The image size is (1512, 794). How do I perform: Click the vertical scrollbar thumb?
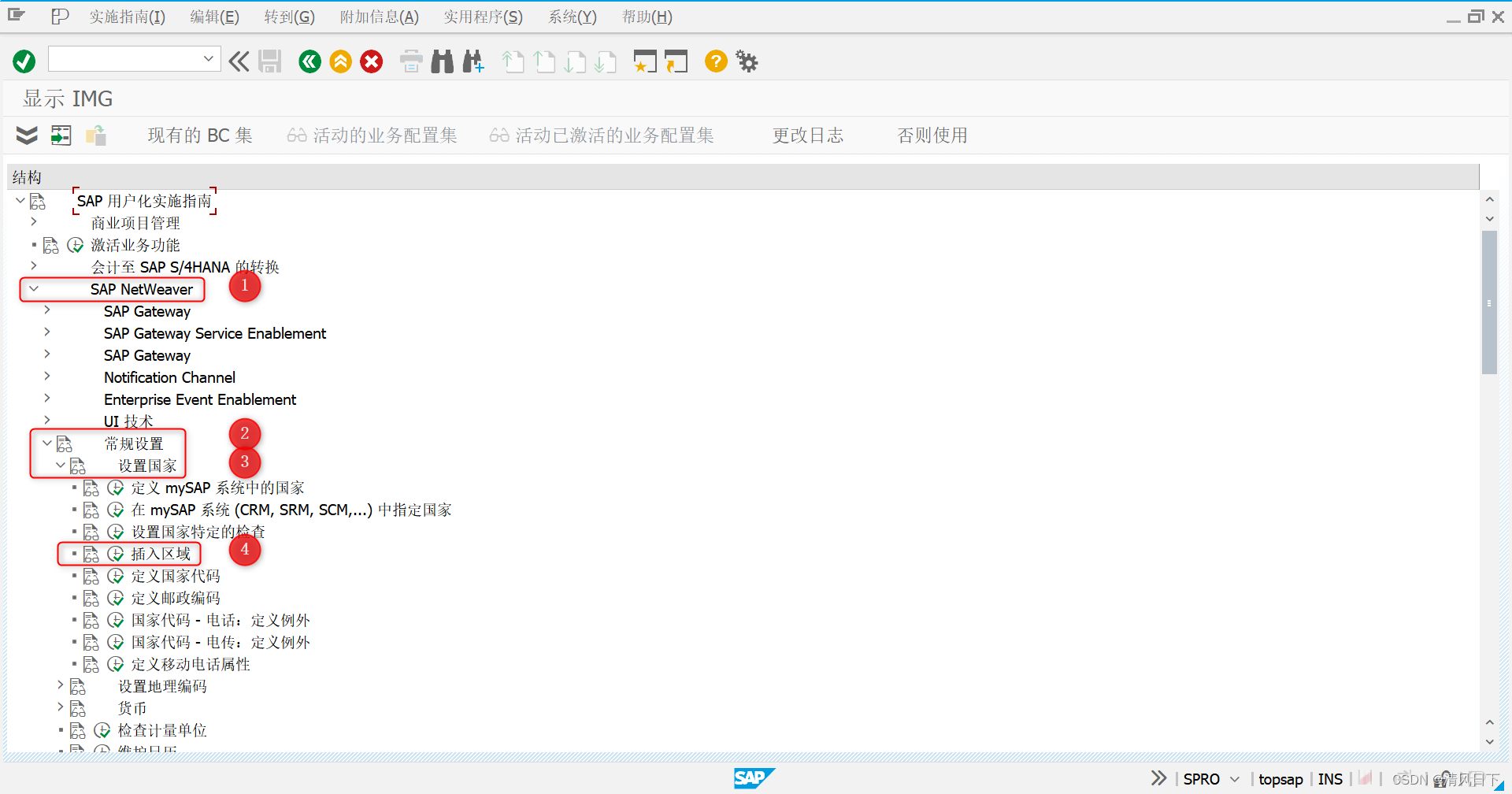click(1489, 302)
